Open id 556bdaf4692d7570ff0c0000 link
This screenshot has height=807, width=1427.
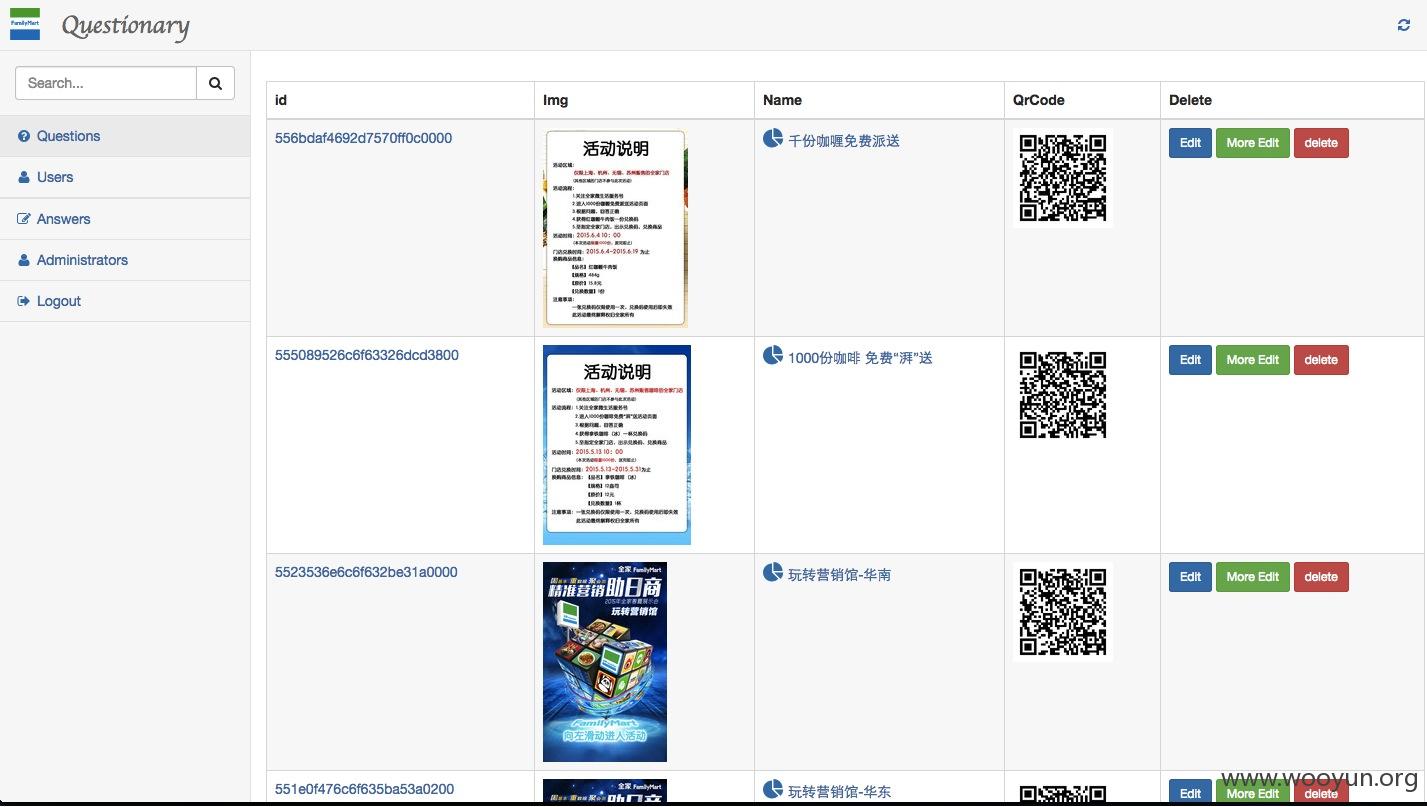coord(363,138)
